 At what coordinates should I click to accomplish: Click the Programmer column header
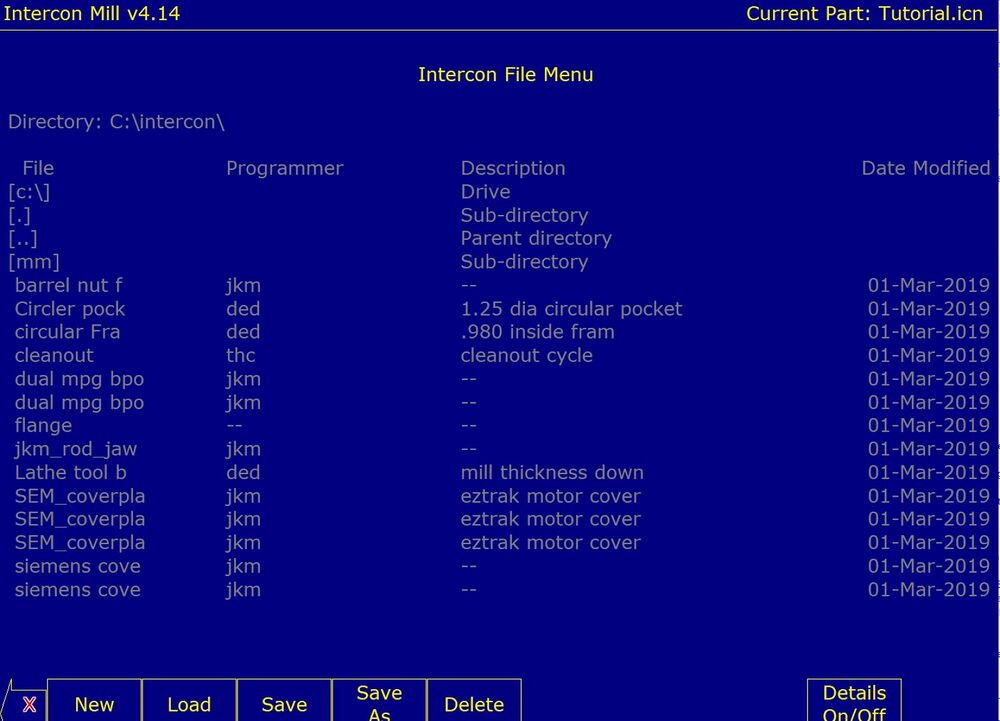point(284,168)
